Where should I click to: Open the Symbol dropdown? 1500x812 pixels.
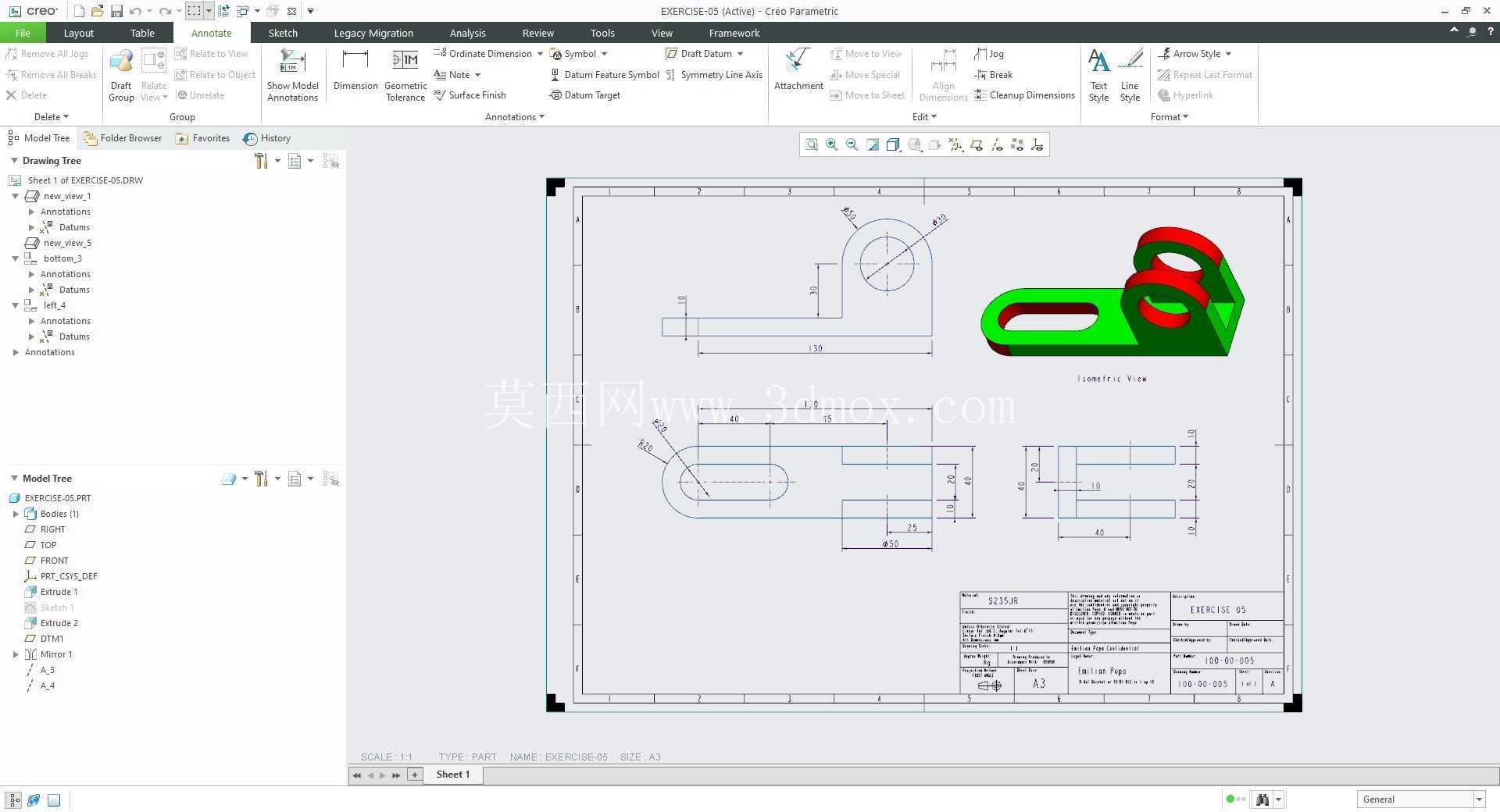pos(604,54)
